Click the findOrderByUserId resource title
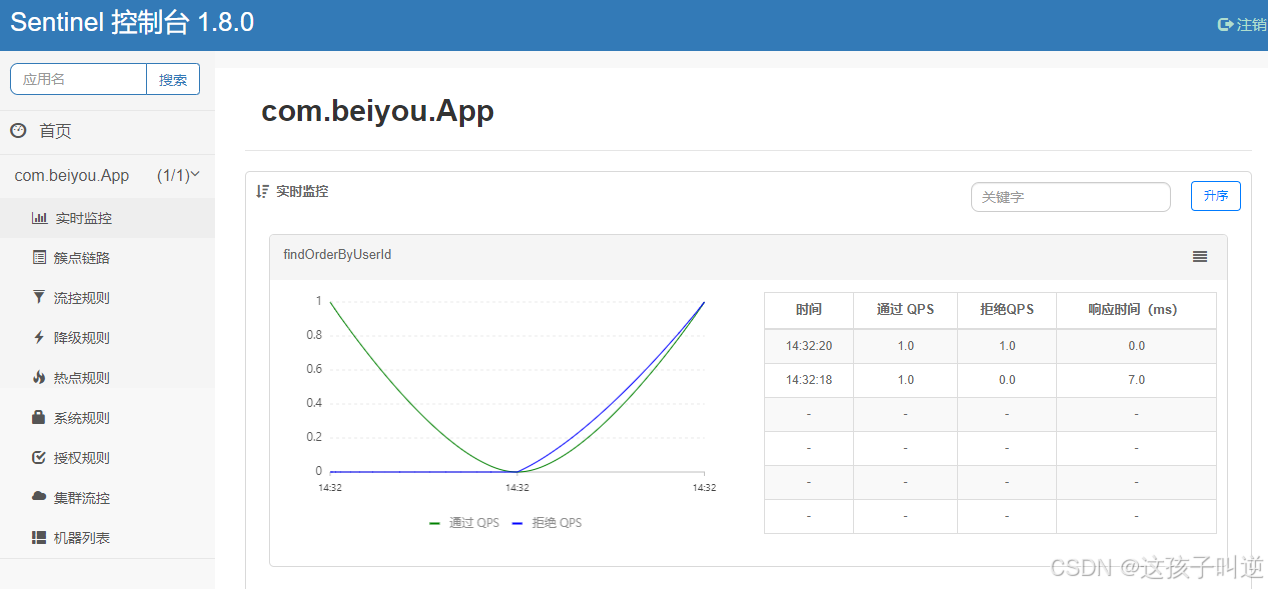This screenshot has width=1268, height=589. 338,255
